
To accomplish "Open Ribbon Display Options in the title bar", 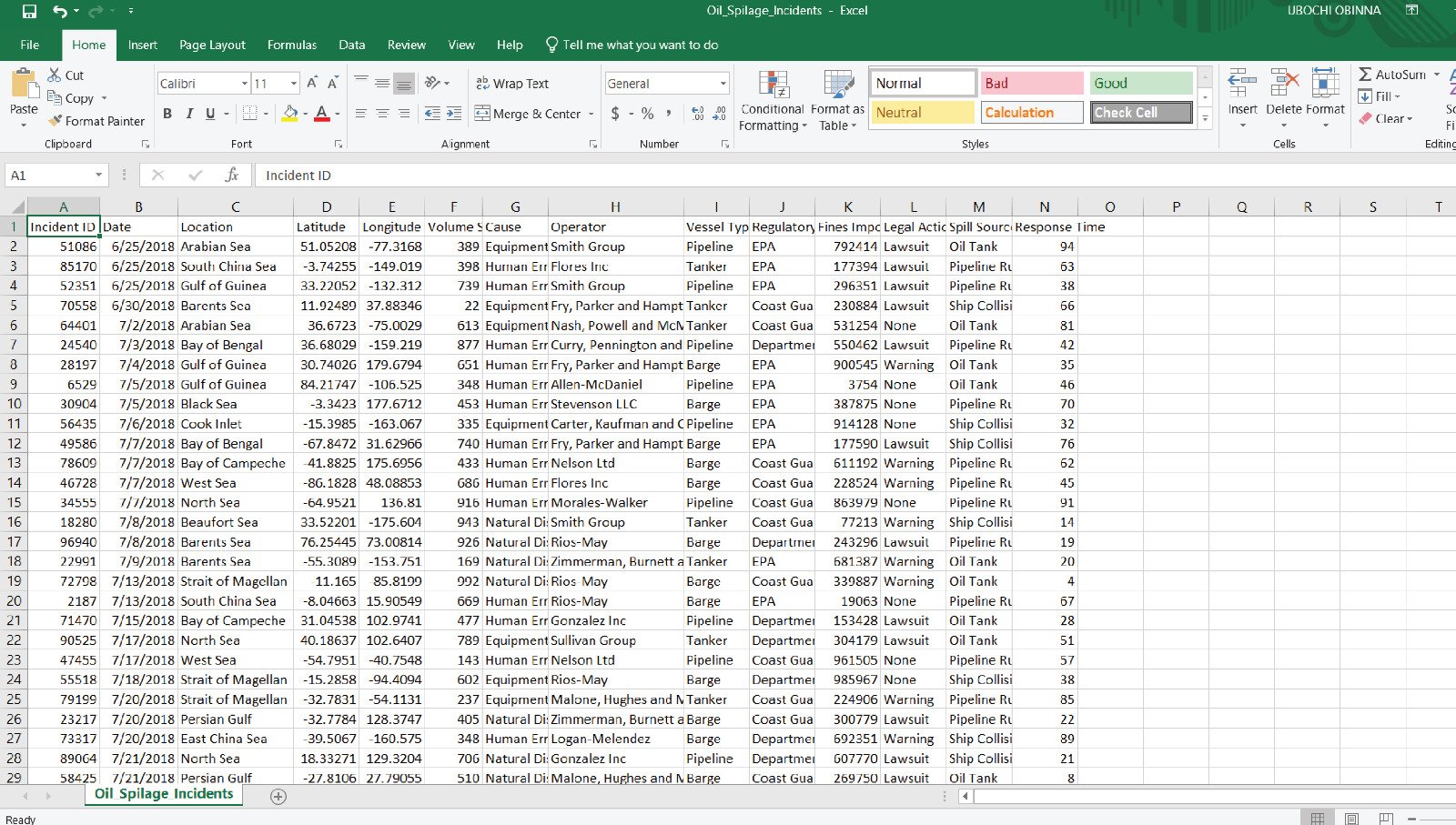I will pos(1412,11).
